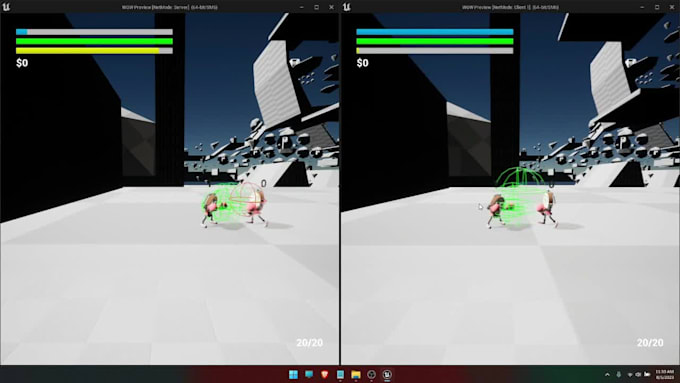This screenshot has width=680, height=383.
Task: Click the 20/20 ammo counter in Server view
Action: 310,343
